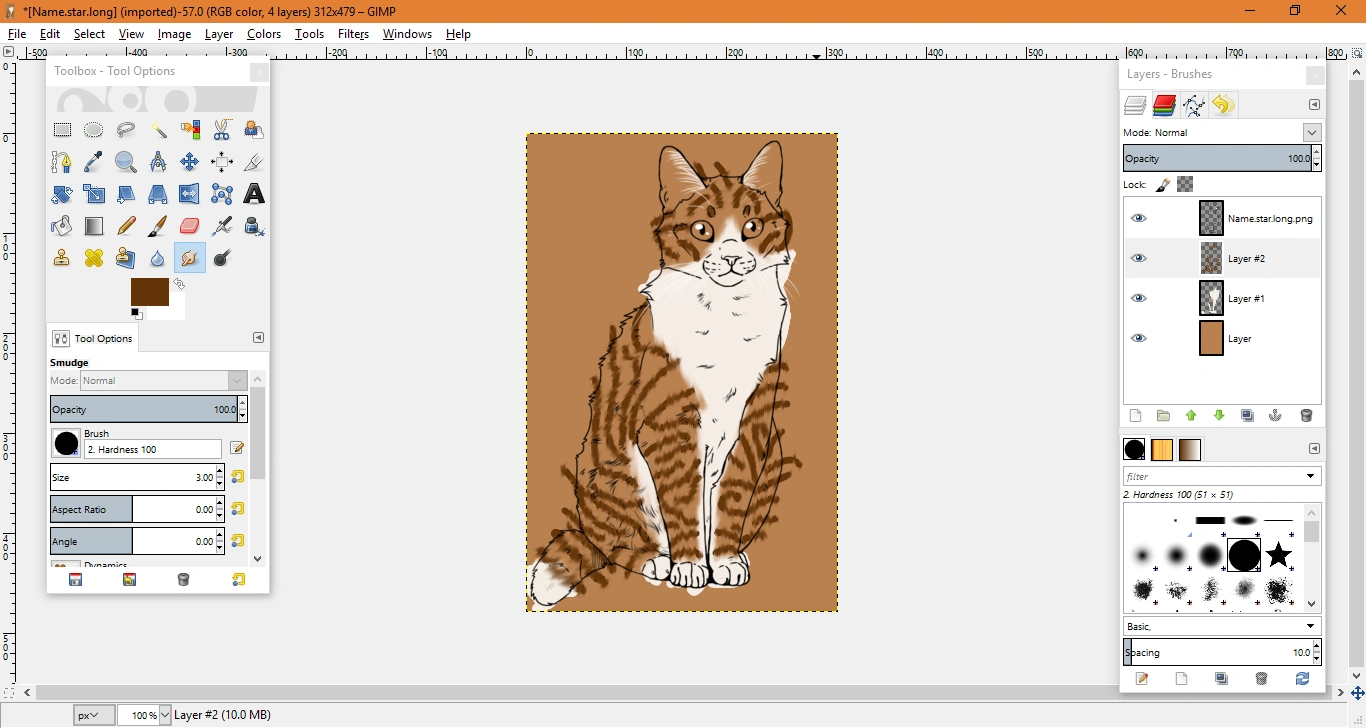Select the Dodge/Burn tool
This screenshot has width=1366, height=728.
[222, 258]
